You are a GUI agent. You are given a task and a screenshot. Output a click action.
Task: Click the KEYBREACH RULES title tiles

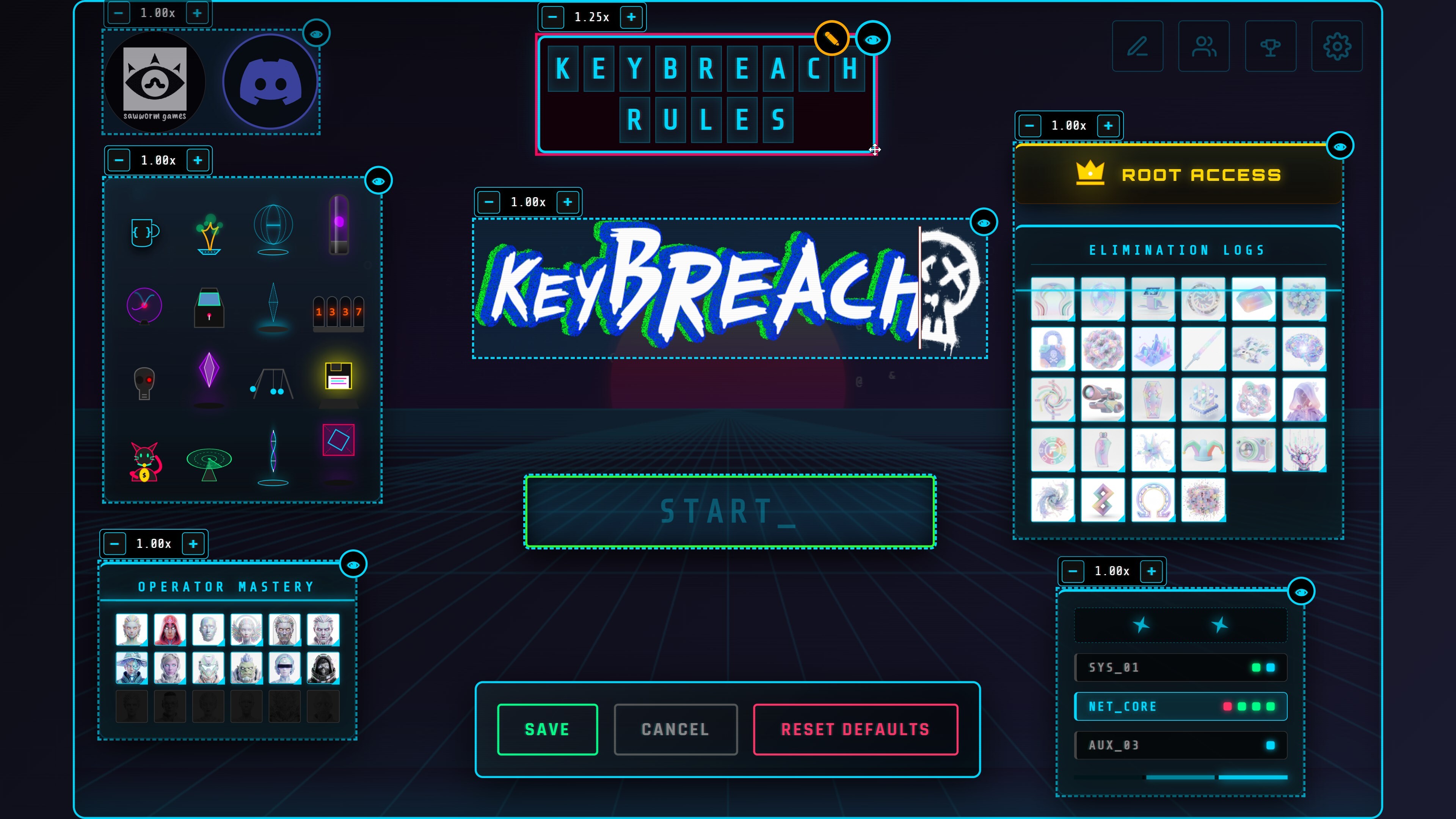point(706,94)
